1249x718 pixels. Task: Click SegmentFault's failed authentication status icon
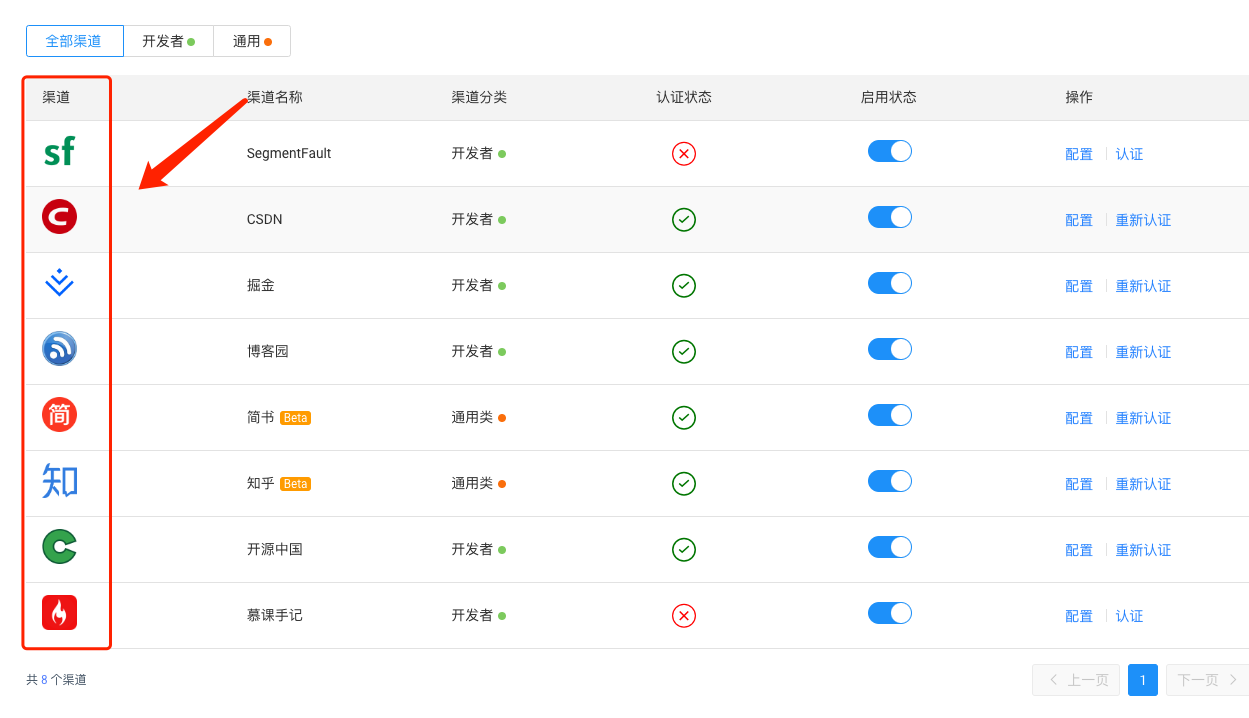[684, 154]
